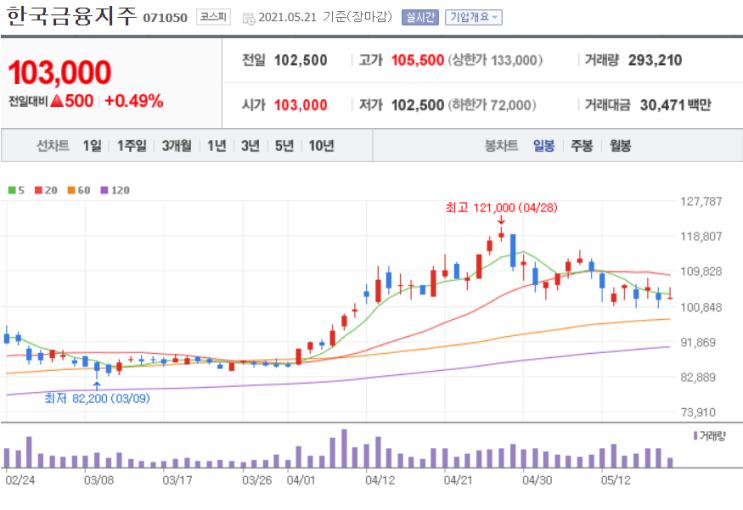The image size is (743, 510).
Task: Click the red up-triangle next to 500
Action: point(56,100)
